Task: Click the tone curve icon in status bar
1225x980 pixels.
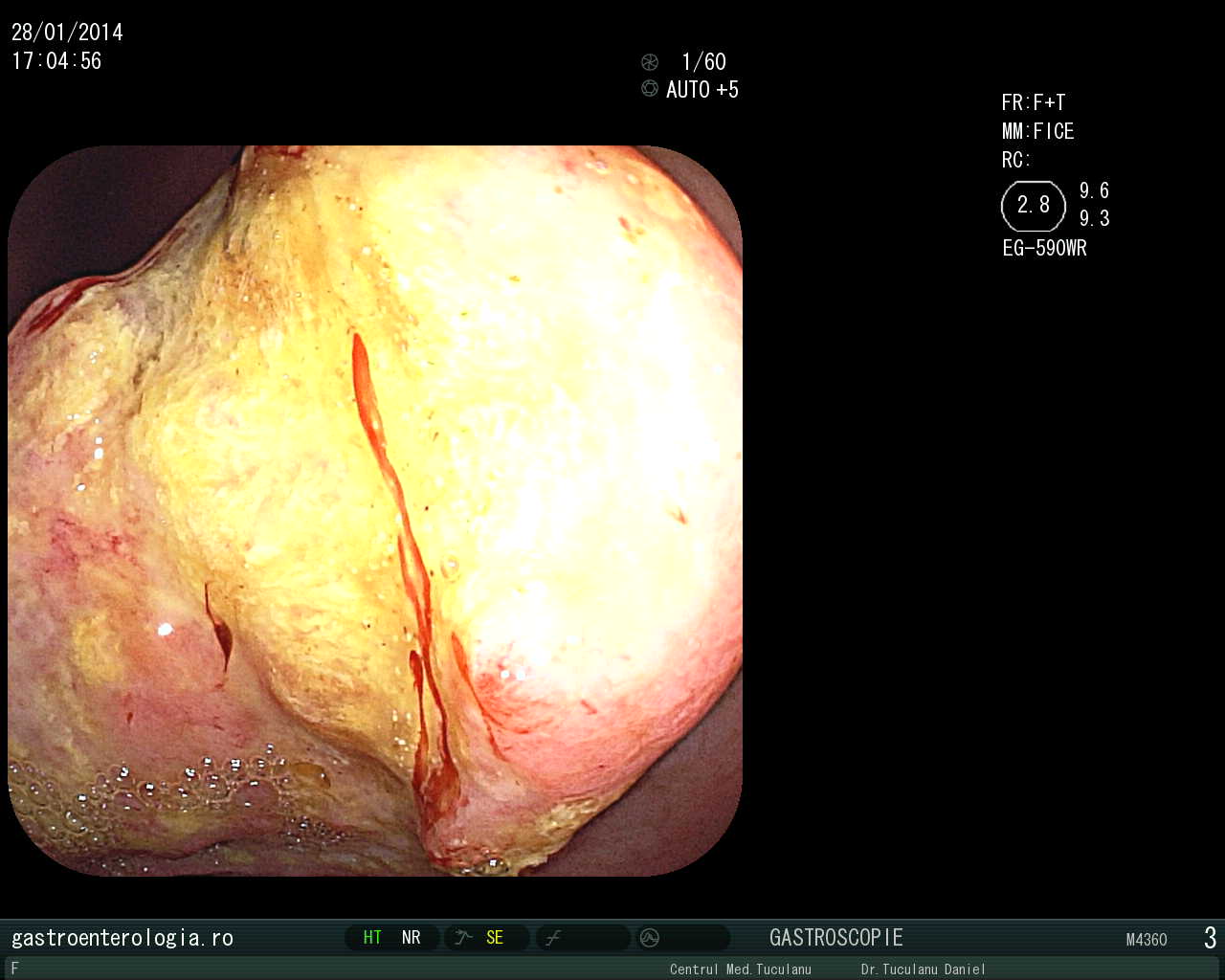Action: pyautogui.click(x=553, y=938)
